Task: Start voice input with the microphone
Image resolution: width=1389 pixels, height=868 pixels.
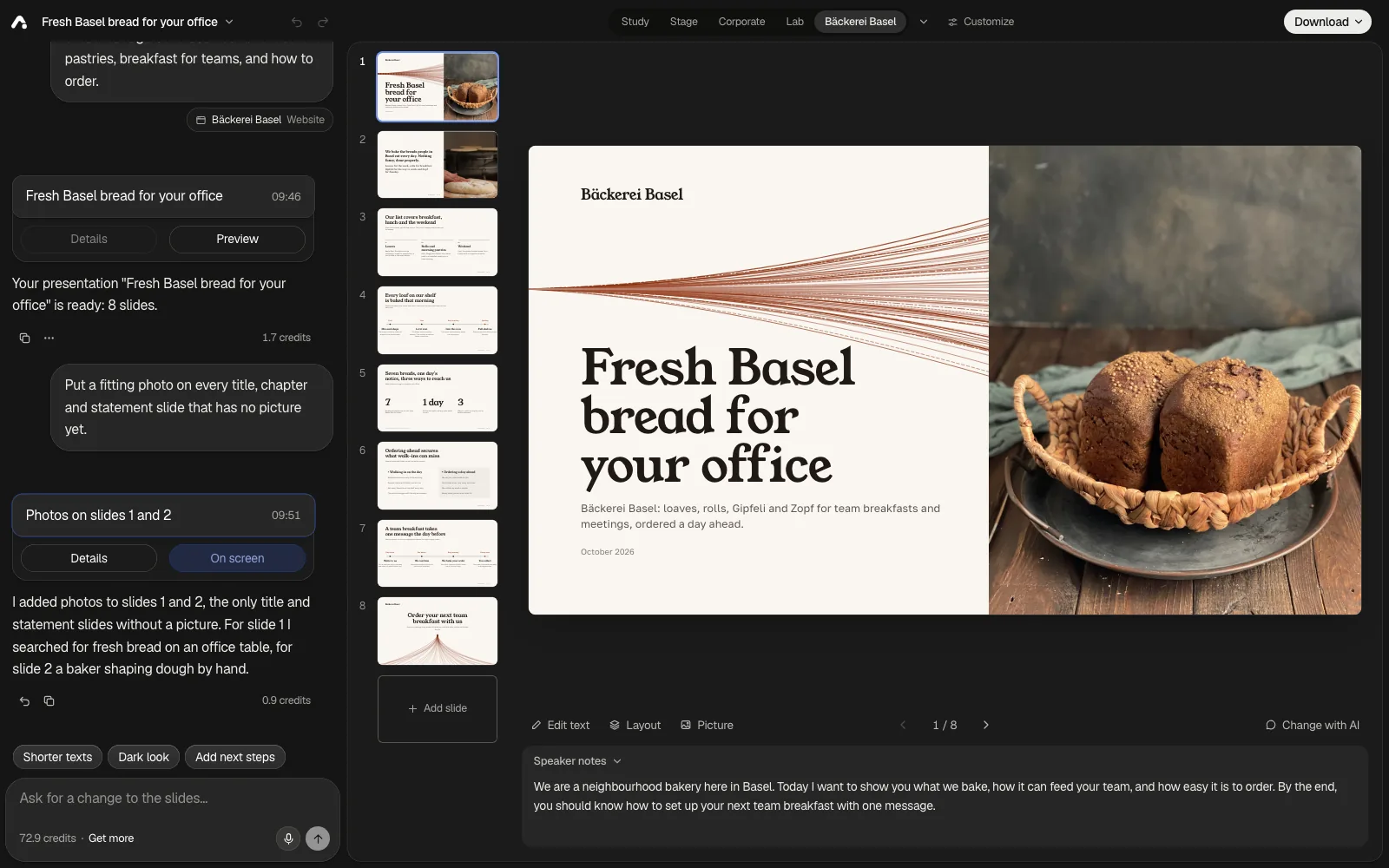Action: [x=288, y=838]
